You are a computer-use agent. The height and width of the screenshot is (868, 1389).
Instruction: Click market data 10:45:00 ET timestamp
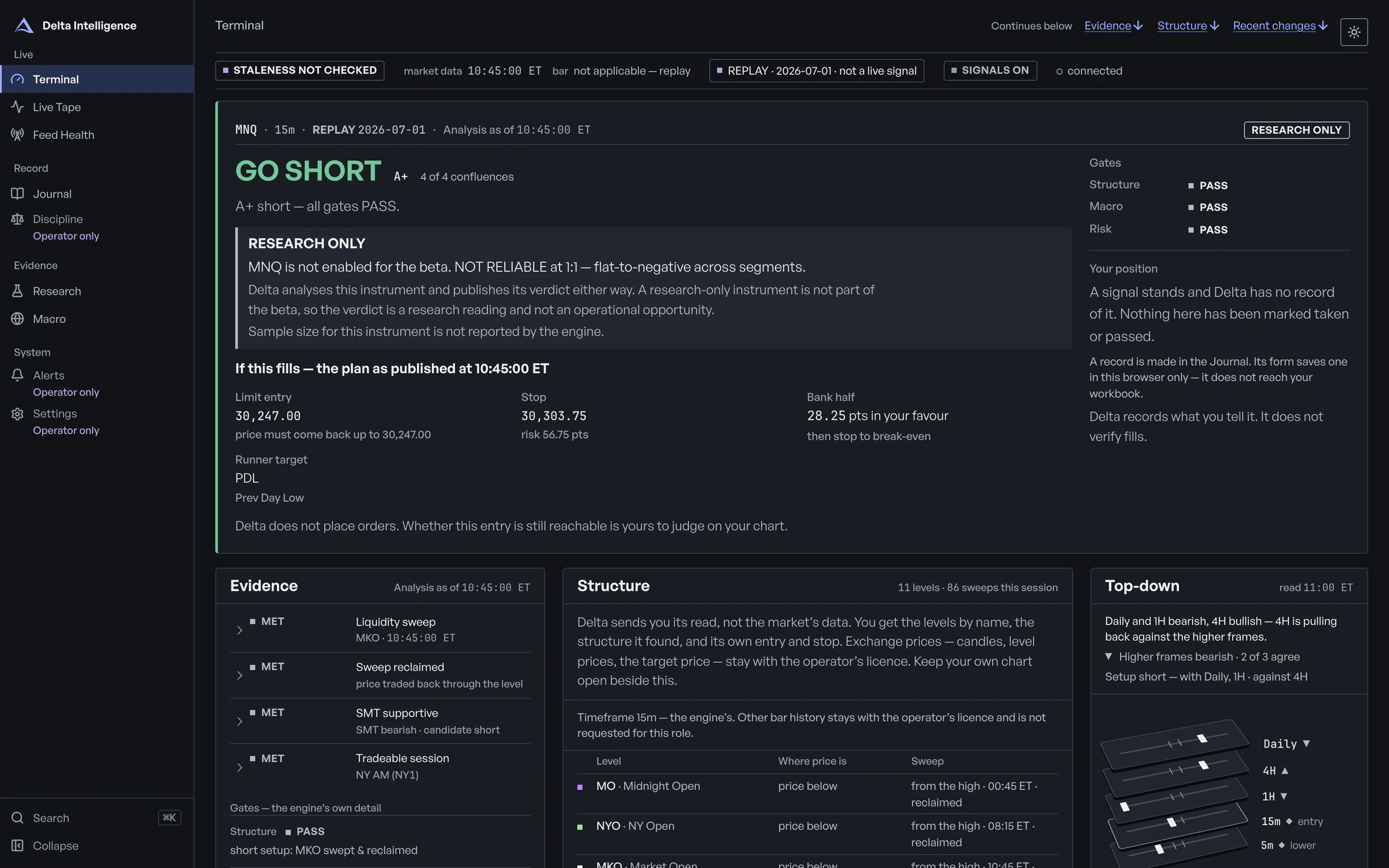(x=504, y=71)
